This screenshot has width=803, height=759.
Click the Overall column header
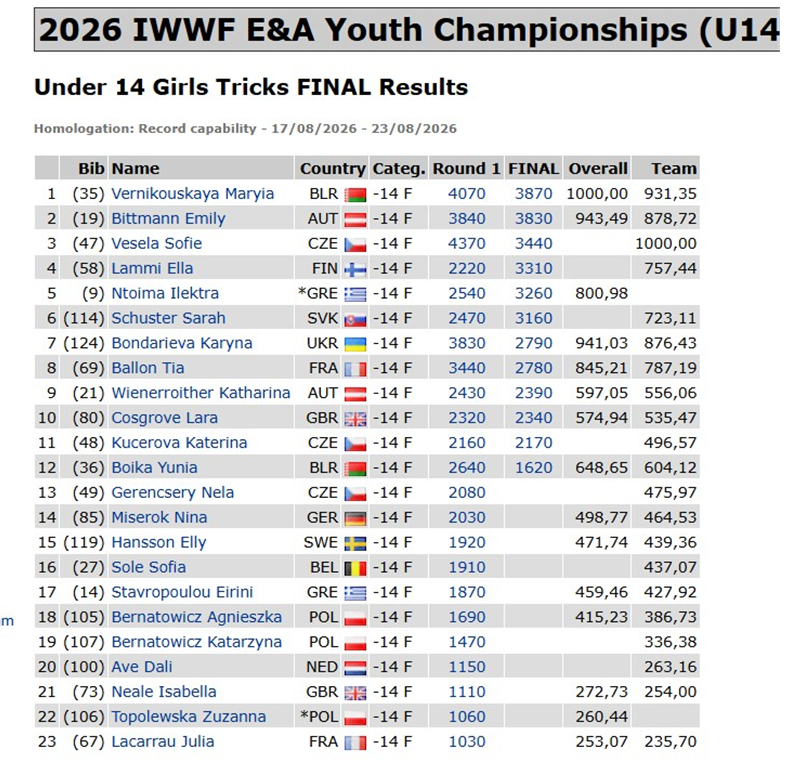[x=598, y=168]
